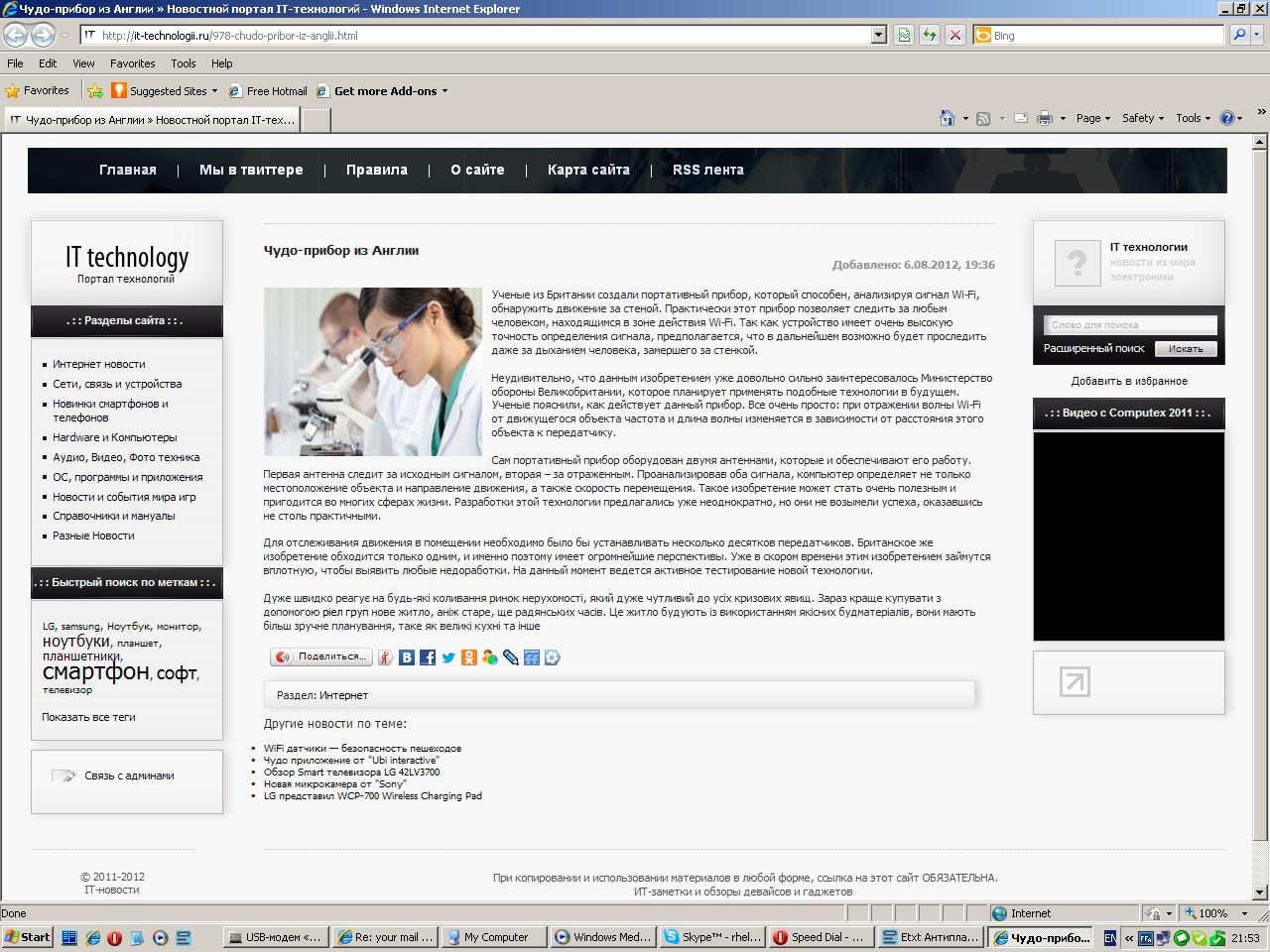This screenshot has width=1270, height=952.
Task: Go back with the browser Back arrow
Action: 16,35
